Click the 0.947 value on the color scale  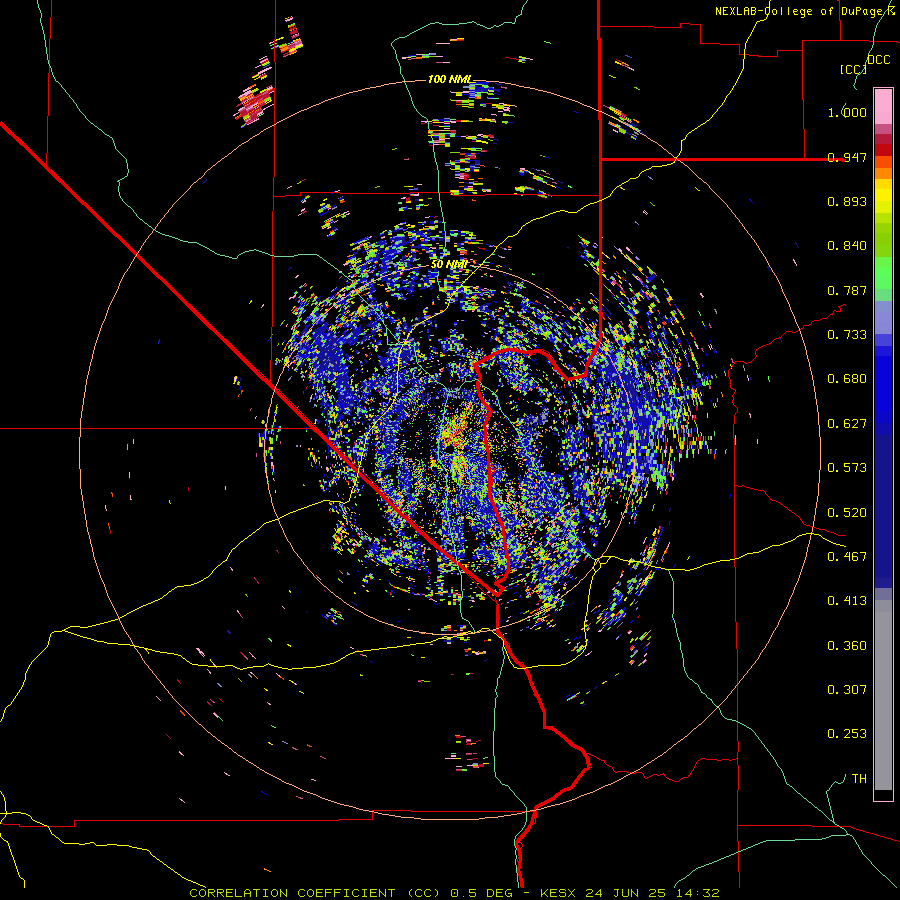pos(847,157)
